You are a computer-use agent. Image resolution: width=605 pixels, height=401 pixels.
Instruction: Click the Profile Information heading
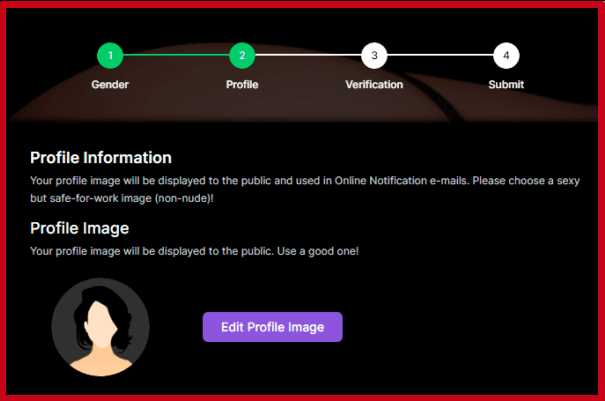(101, 158)
